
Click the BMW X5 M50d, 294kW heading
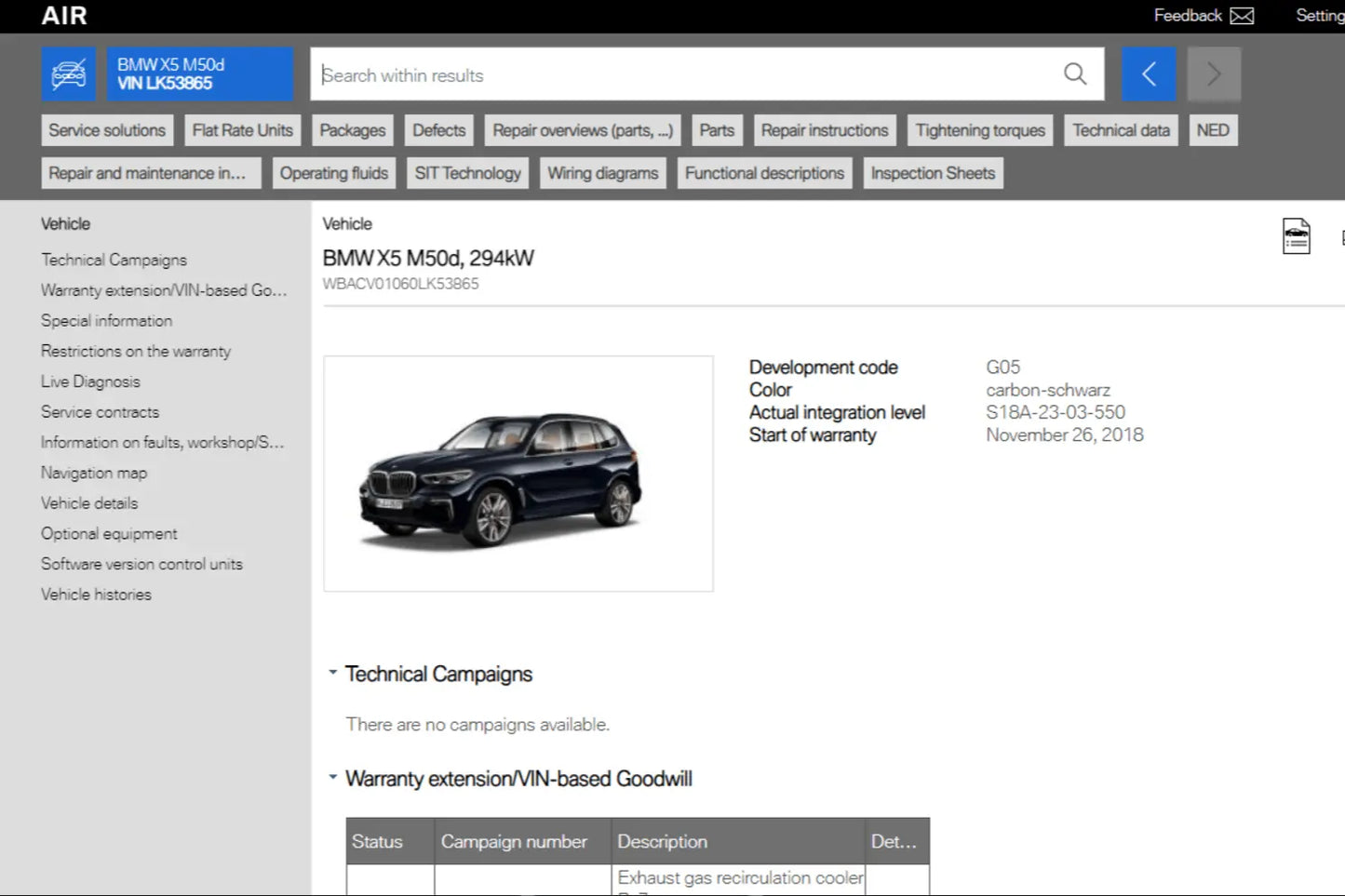click(428, 258)
